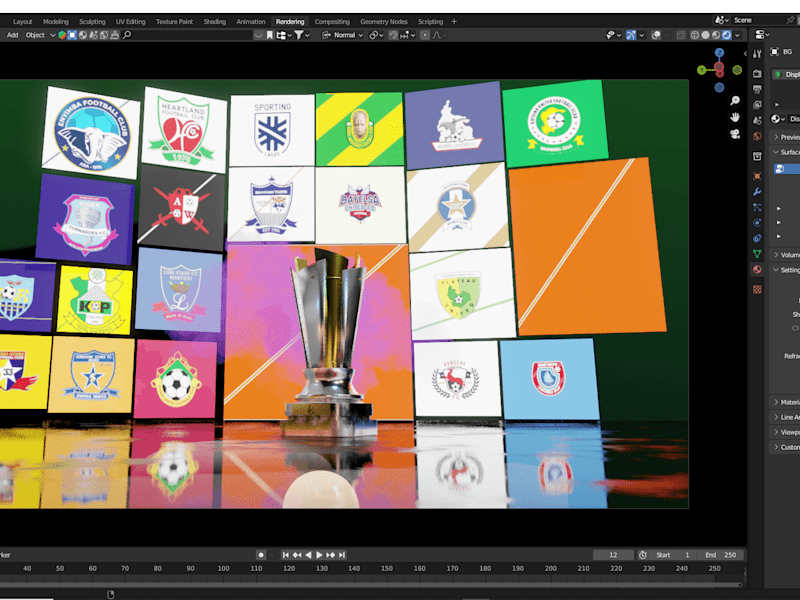The height and width of the screenshot is (600, 800).
Task: Open the Render properties tab
Action: point(757,74)
